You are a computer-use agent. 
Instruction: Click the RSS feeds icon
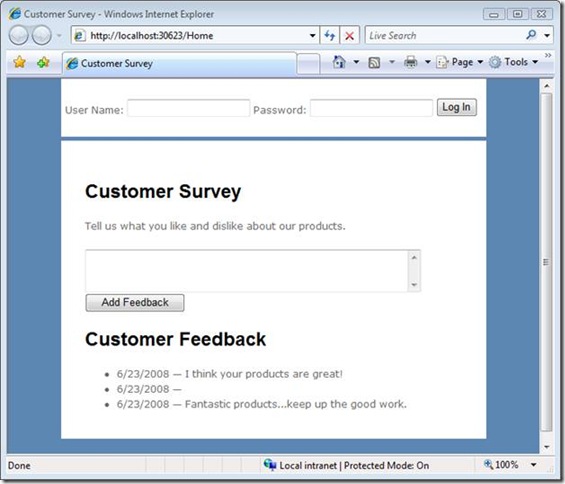pos(374,63)
